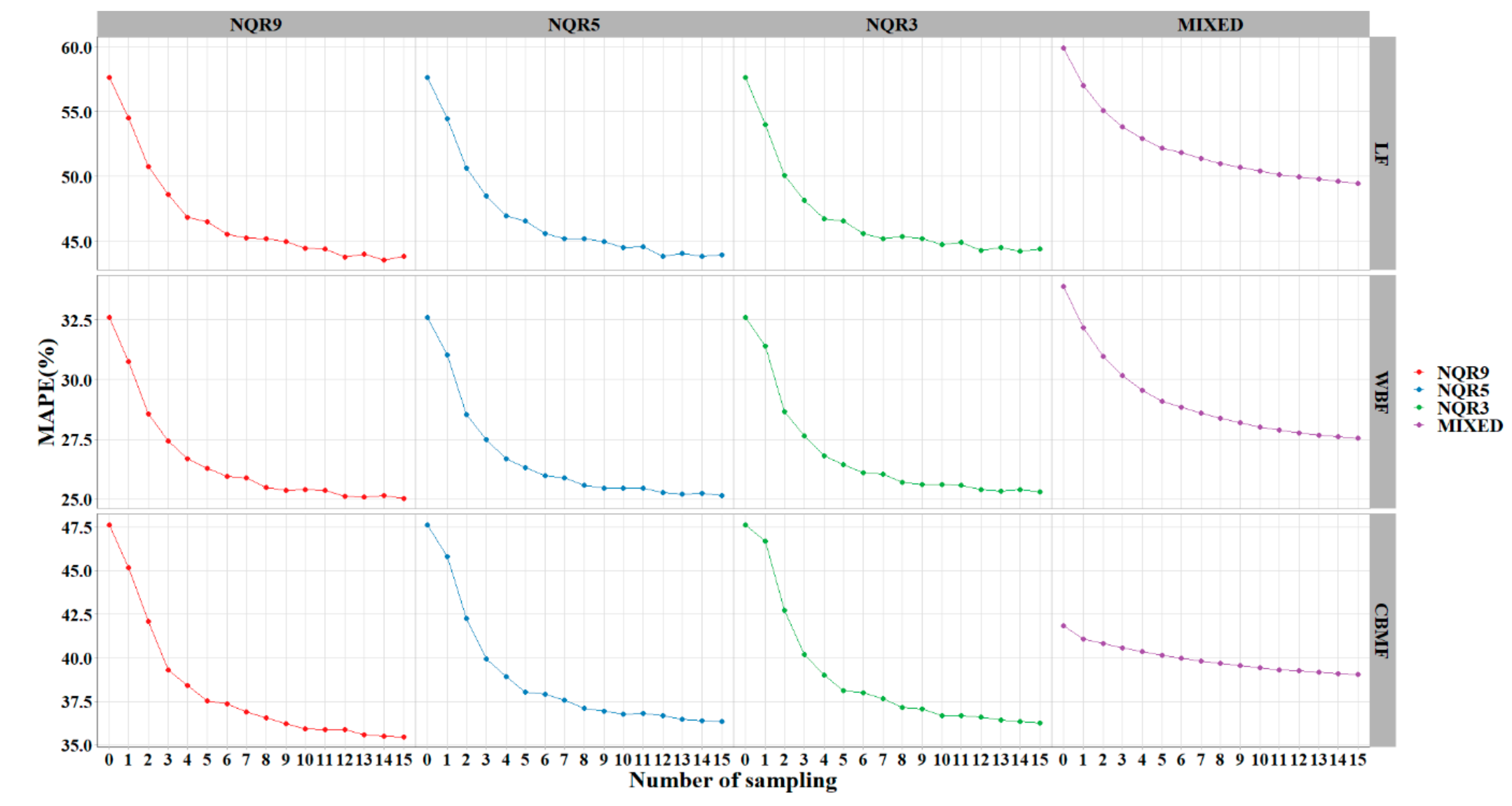Click the red NQR9 legend marker
The height and width of the screenshot is (806, 1512).
point(1419,372)
